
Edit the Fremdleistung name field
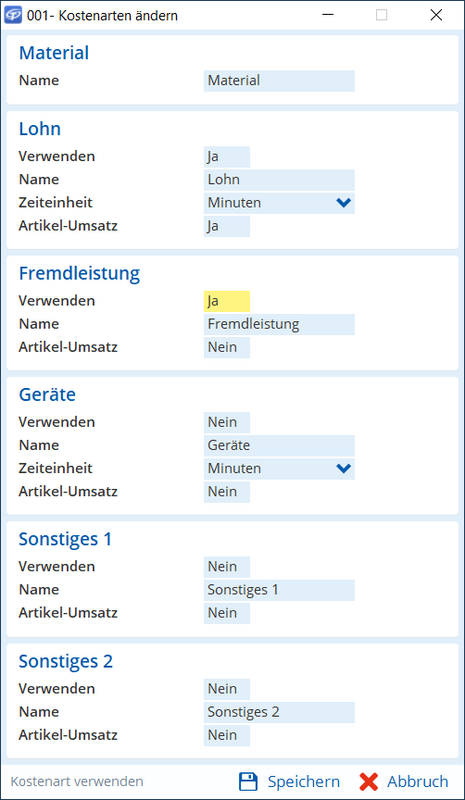tap(279, 324)
